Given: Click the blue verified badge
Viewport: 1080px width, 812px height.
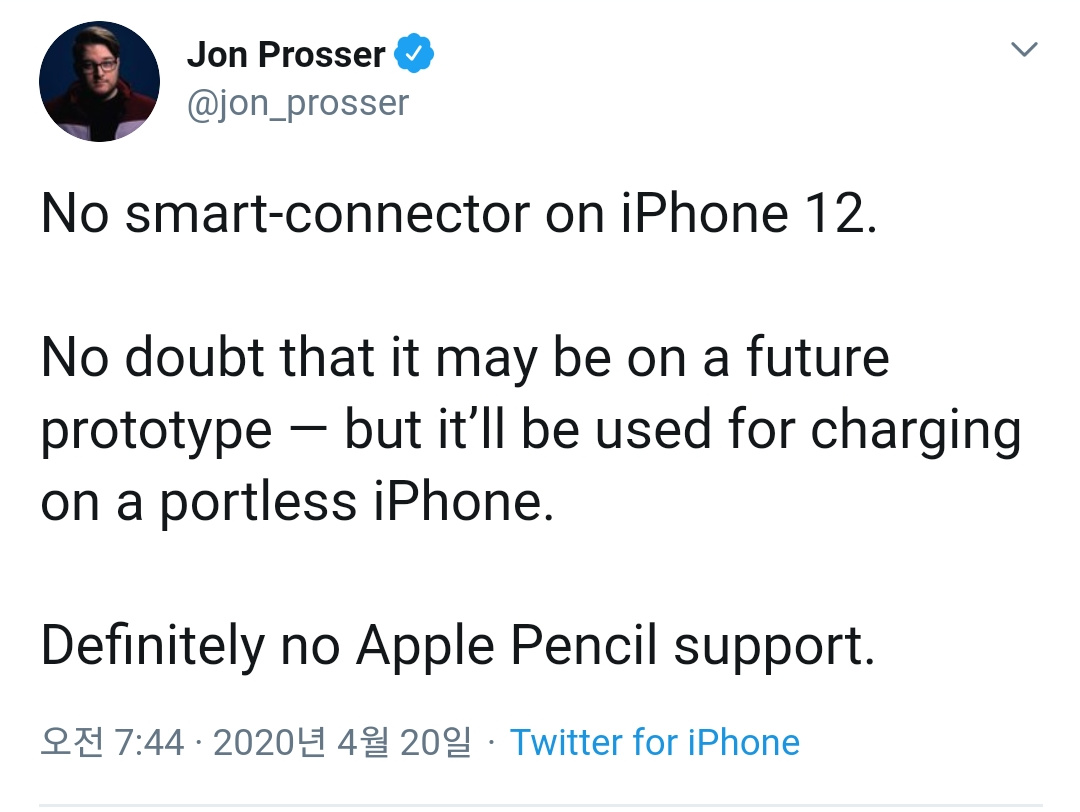Looking at the screenshot, I should tap(413, 53).
